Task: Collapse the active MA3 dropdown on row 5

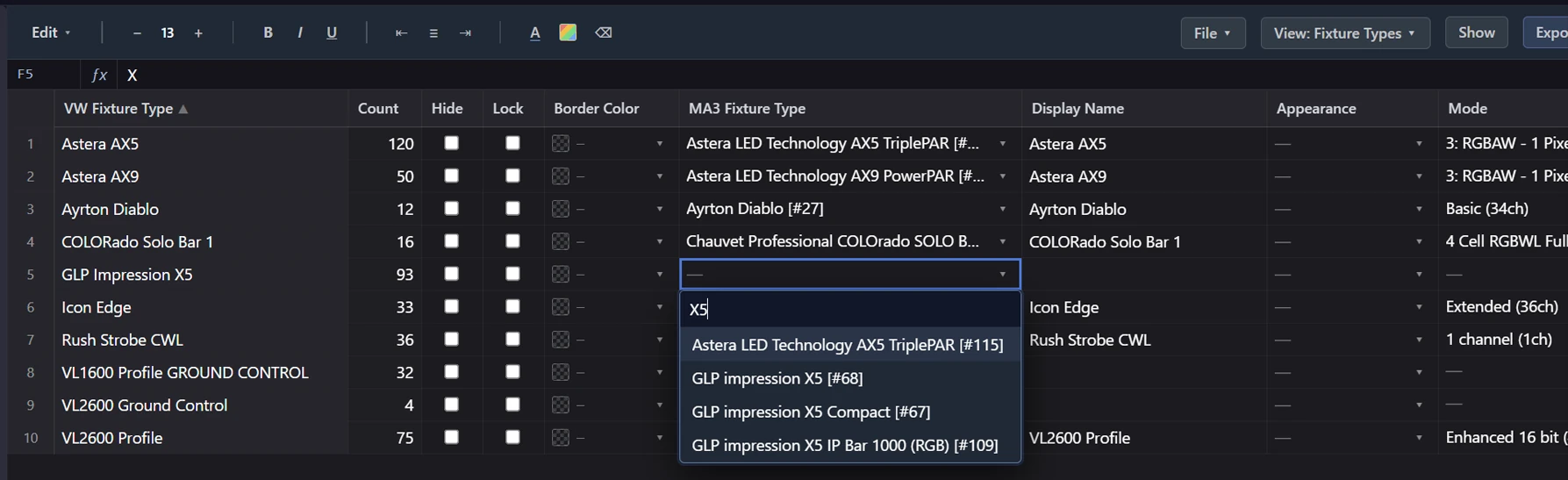Action: [1002, 275]
